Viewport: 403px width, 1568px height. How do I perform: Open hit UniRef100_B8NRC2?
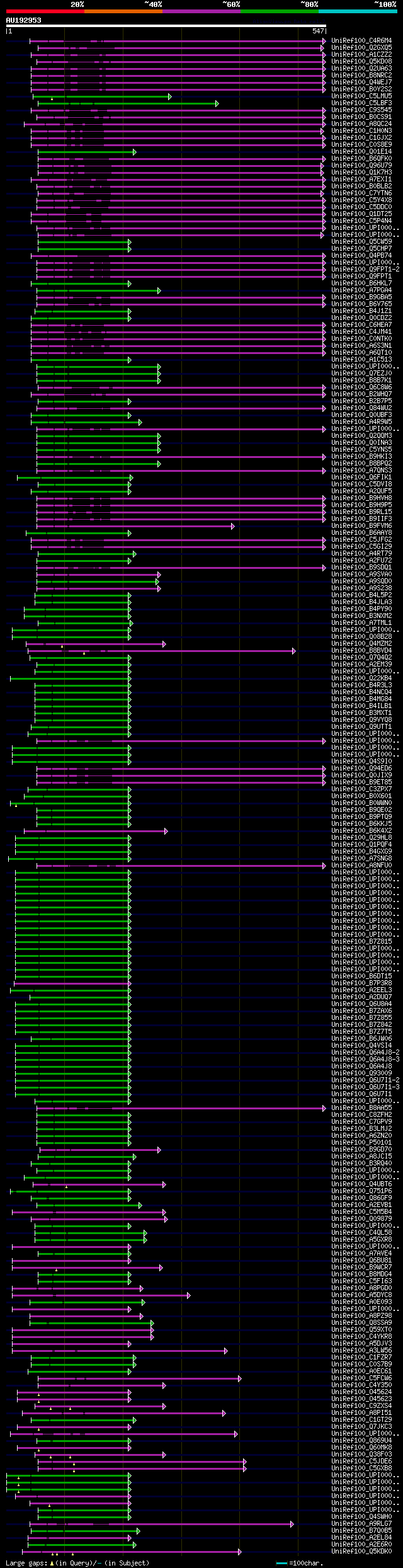(361, 76)
